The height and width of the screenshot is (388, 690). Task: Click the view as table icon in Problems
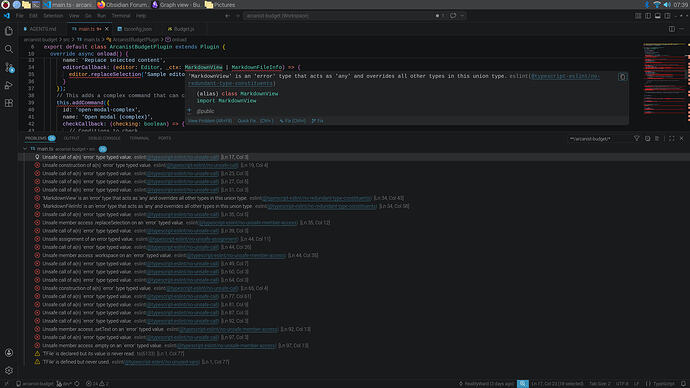657,139
